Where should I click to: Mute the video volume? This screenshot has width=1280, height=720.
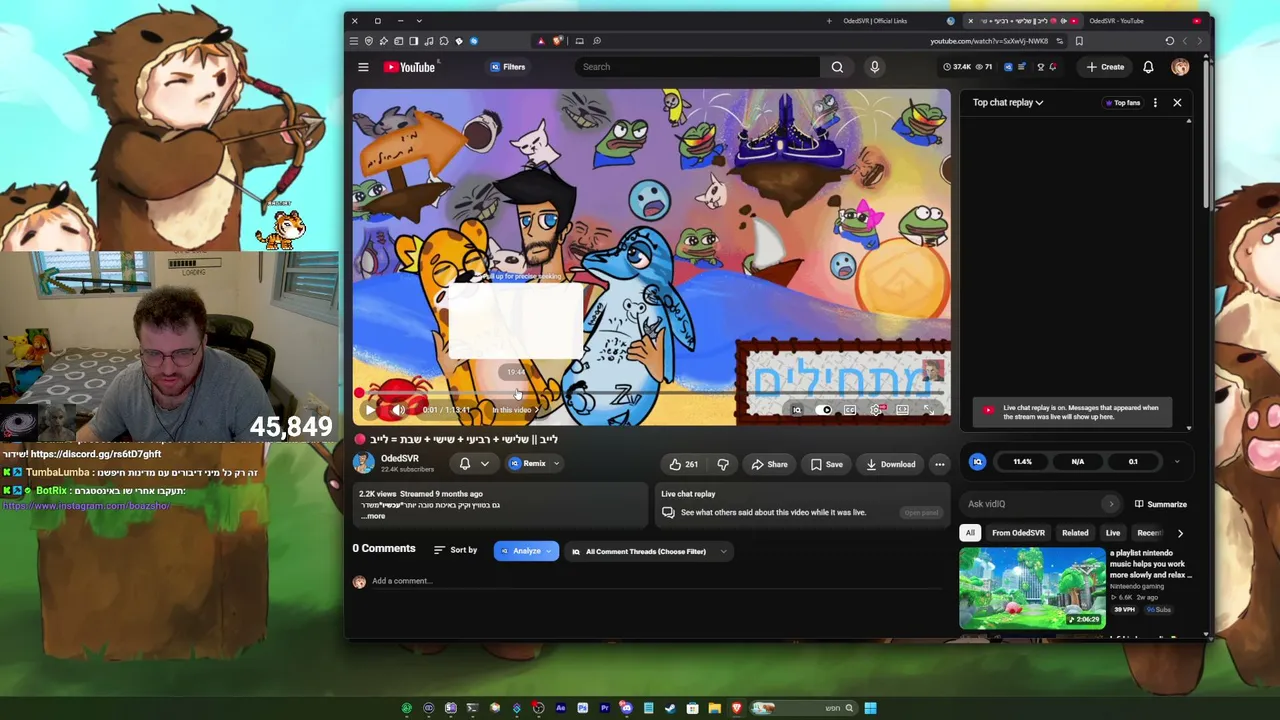click(398, 410)
